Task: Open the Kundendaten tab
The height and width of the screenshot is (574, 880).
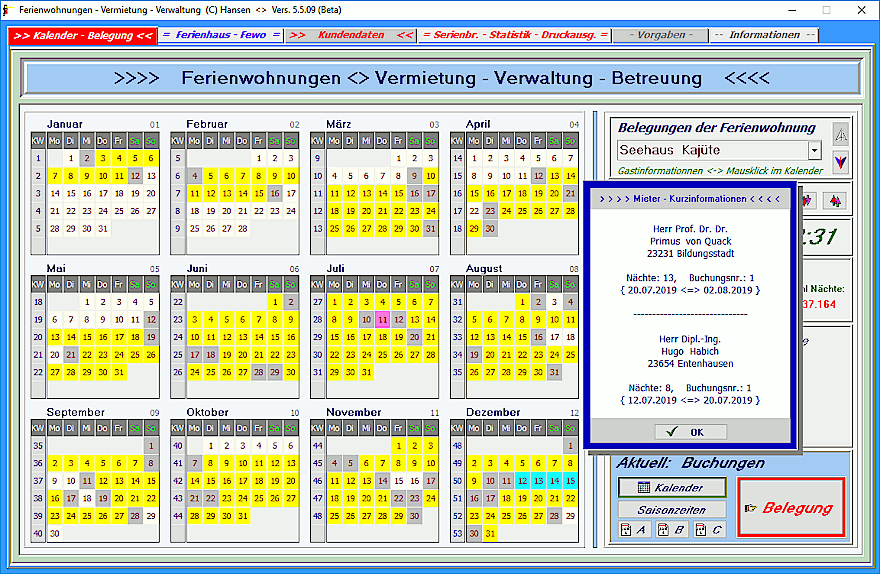Action: (x=349, y=35)
